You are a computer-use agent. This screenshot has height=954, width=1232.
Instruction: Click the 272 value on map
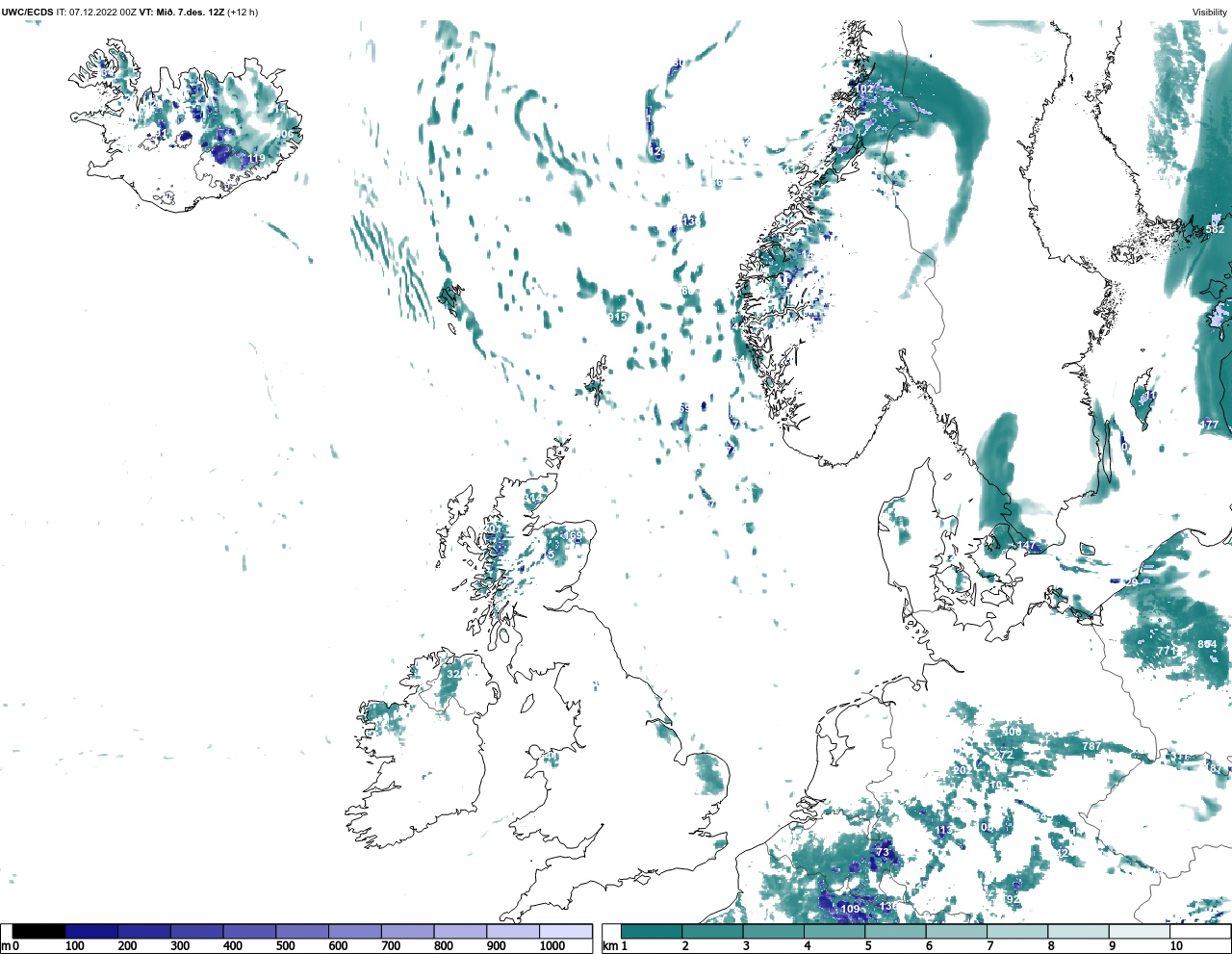pyautogui.click(x=1005, y=755)
